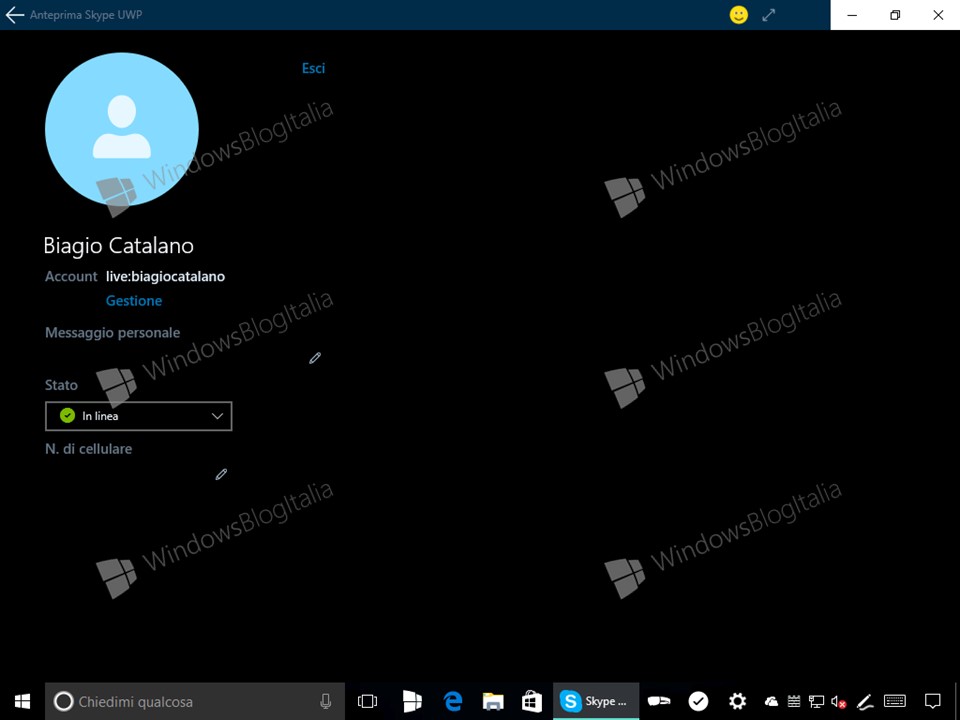Viewport: 960px width, 720px height.
Task: Restore down the Skype window
Action: [x=895, y=15]
